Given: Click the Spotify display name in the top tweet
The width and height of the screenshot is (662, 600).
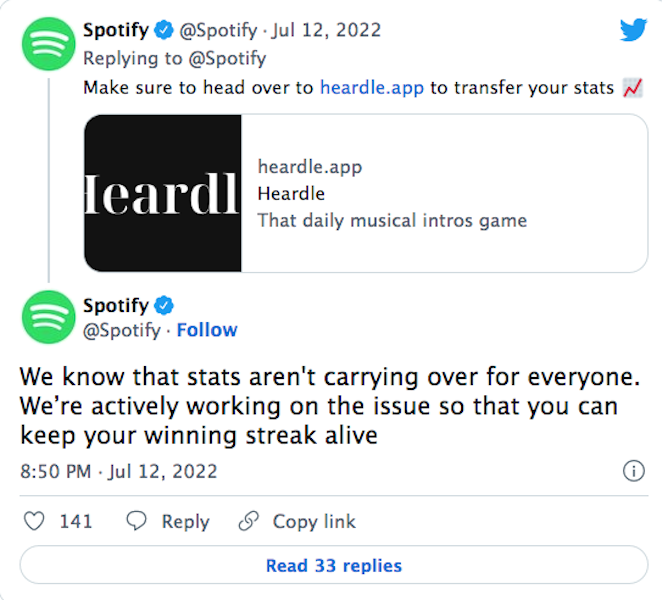Looking at the screenshot, I should (115, 30).
